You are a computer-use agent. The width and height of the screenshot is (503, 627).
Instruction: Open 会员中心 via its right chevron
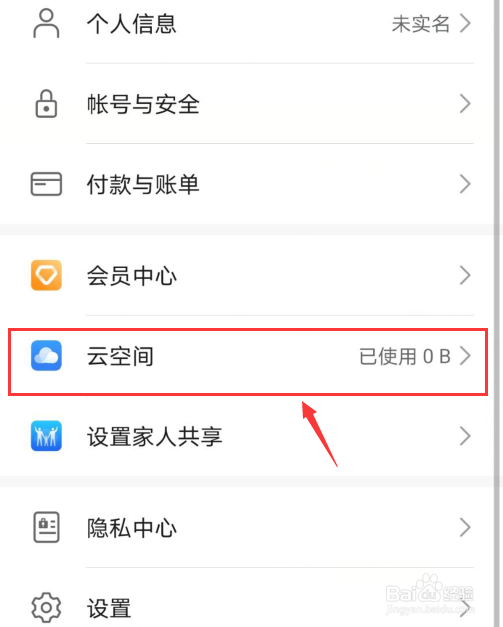[x=465, y=275]
